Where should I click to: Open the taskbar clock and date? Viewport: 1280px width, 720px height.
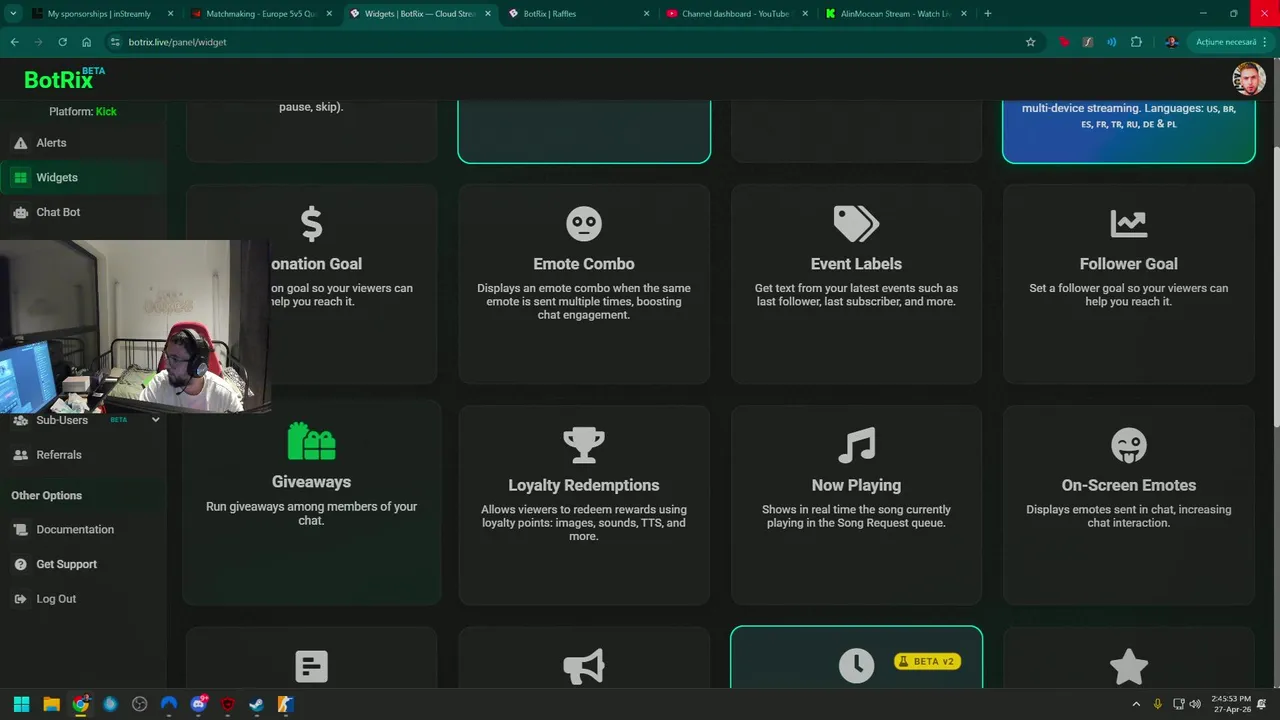1231,704
